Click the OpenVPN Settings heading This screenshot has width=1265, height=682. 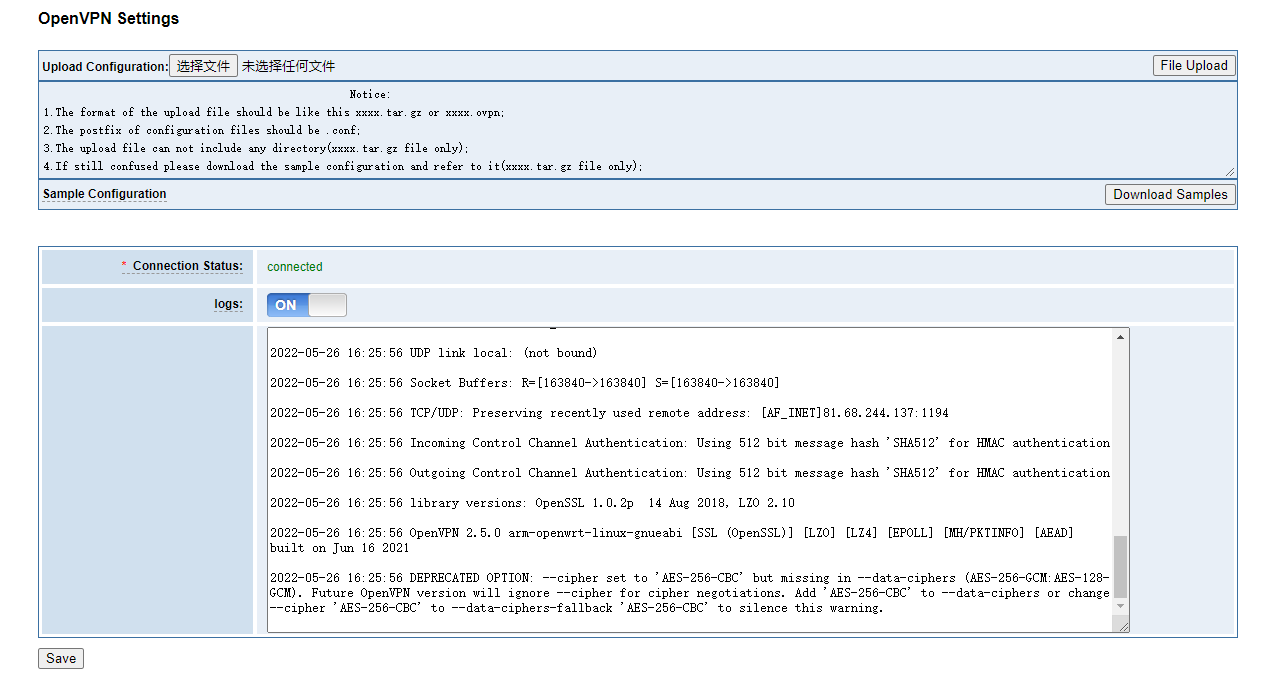tap(108, 18)
